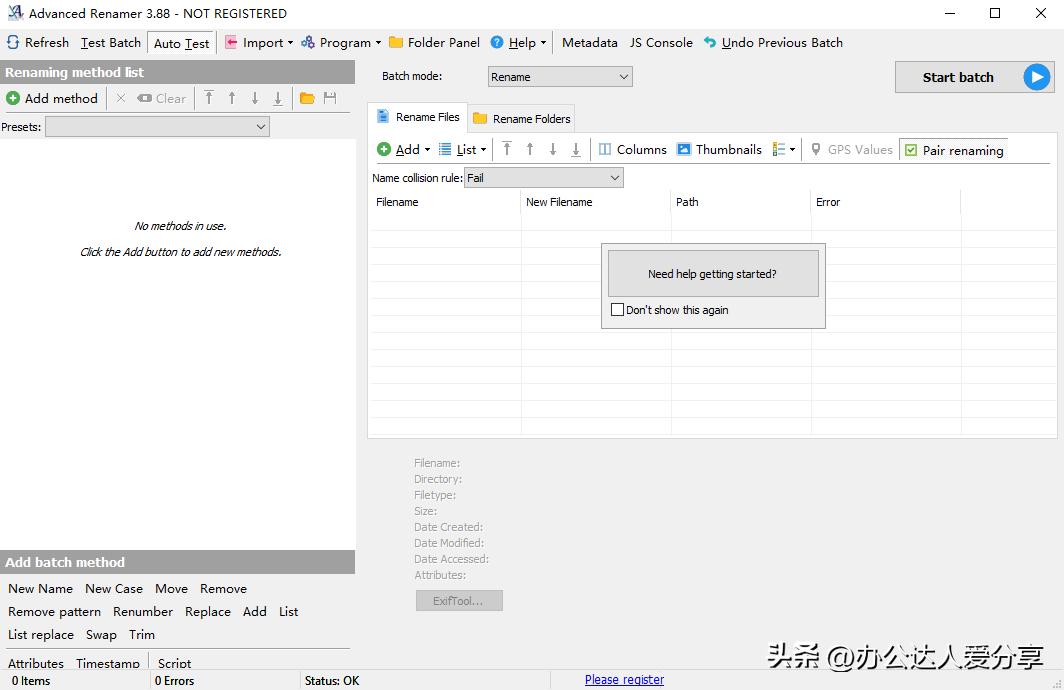Click the Need help getting started button
The image size is (1064, 690).
(712, 274)
